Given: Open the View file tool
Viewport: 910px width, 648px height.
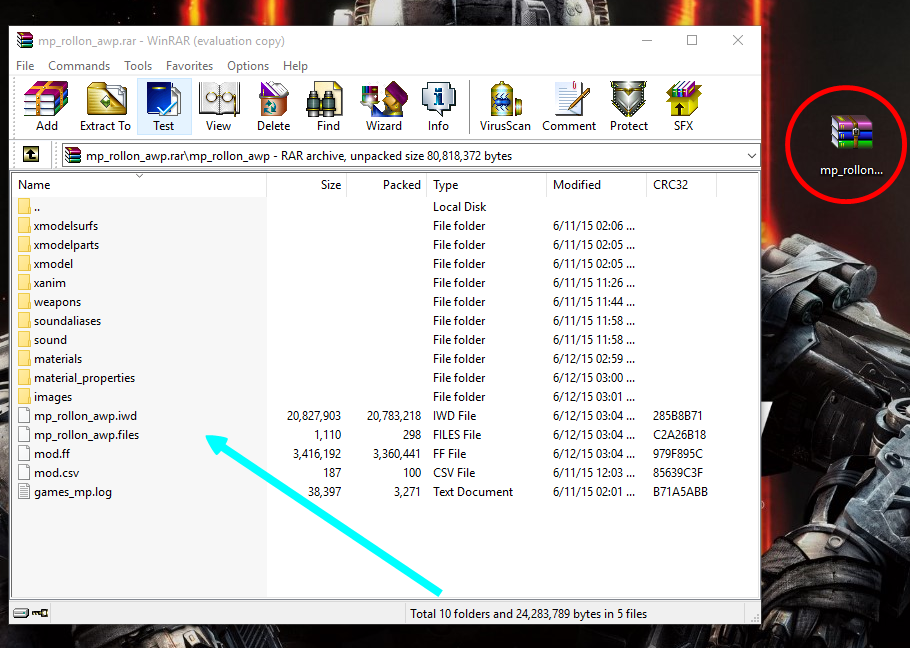Looking at the screenshot, I should pos(218,106).
